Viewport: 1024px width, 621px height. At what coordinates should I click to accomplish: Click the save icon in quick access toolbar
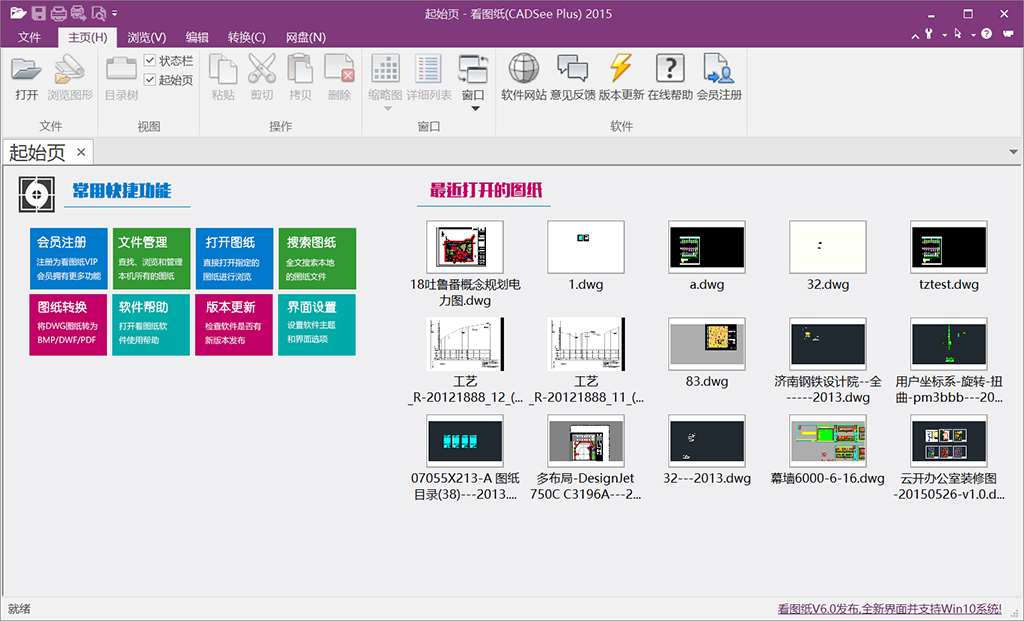pyautogui.click(x=38, y=13)
